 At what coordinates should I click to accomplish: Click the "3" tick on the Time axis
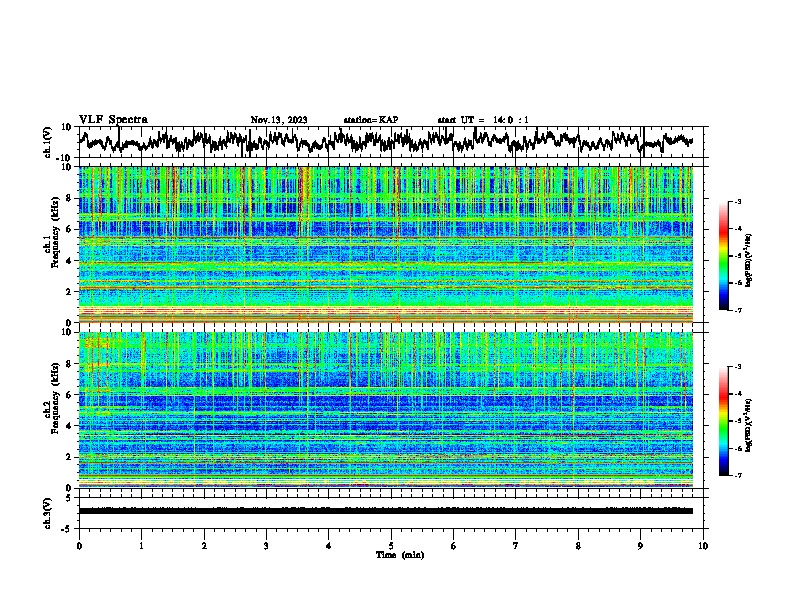(266, 546)
